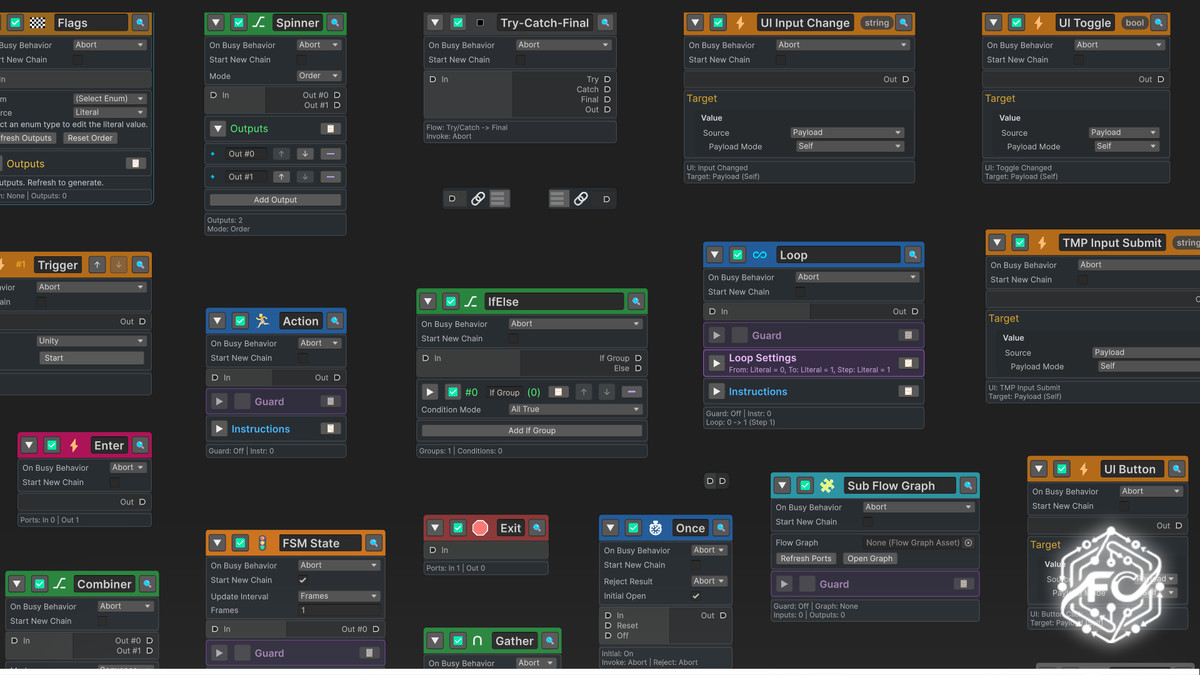
Task: Open the Condition Mode dropdown in the IfElse node
Action: [574, 408]
